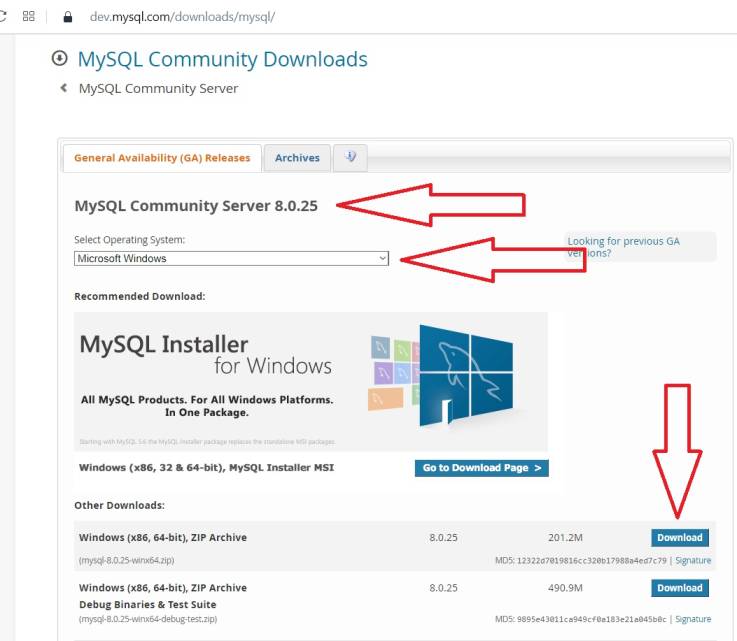Screen dimensions: 737x641
Task: Expand the Select Operating System dropdown
Action: coord(231,258)
